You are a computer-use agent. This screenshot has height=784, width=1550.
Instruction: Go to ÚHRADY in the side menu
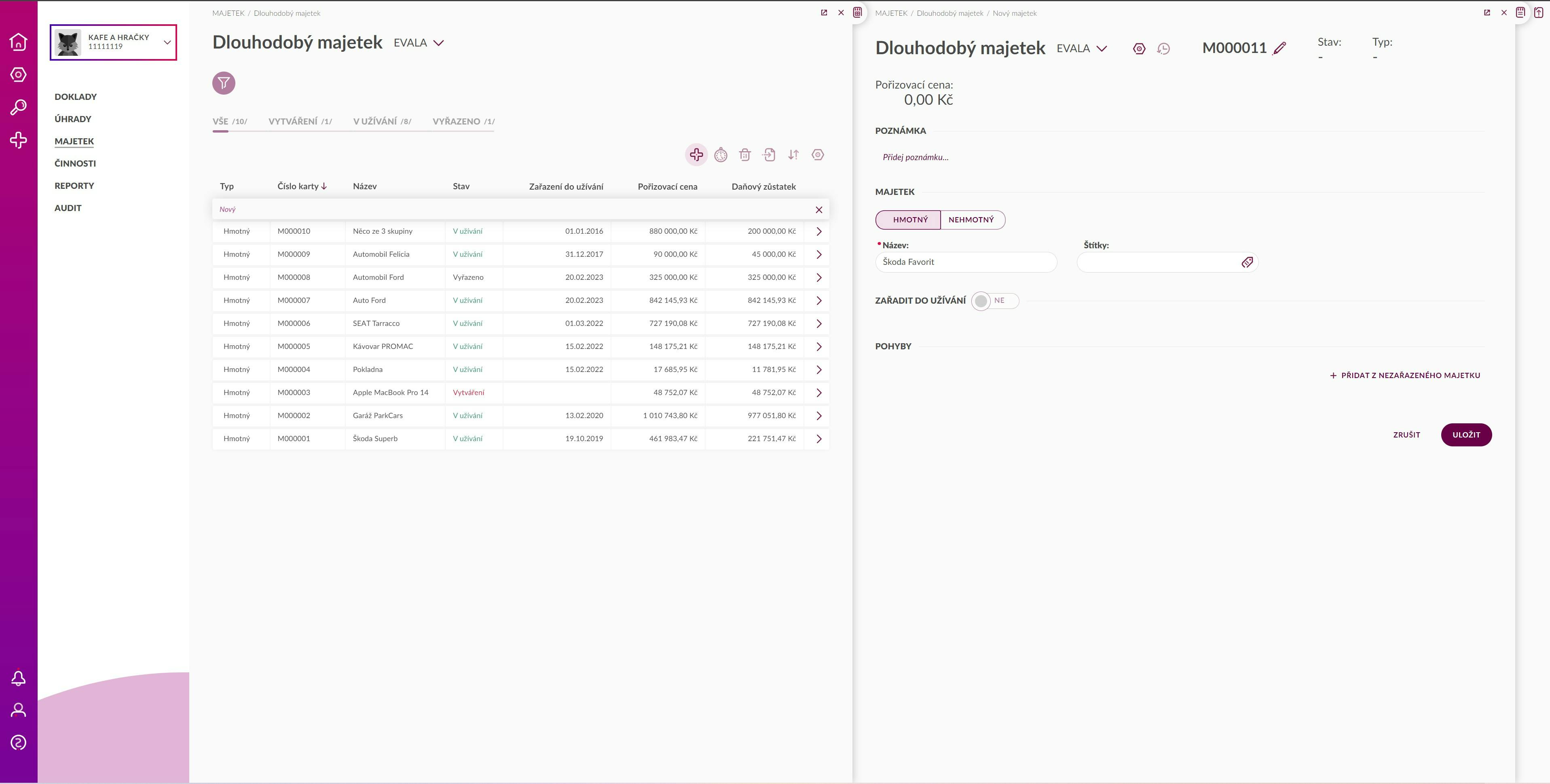[73, 119]
